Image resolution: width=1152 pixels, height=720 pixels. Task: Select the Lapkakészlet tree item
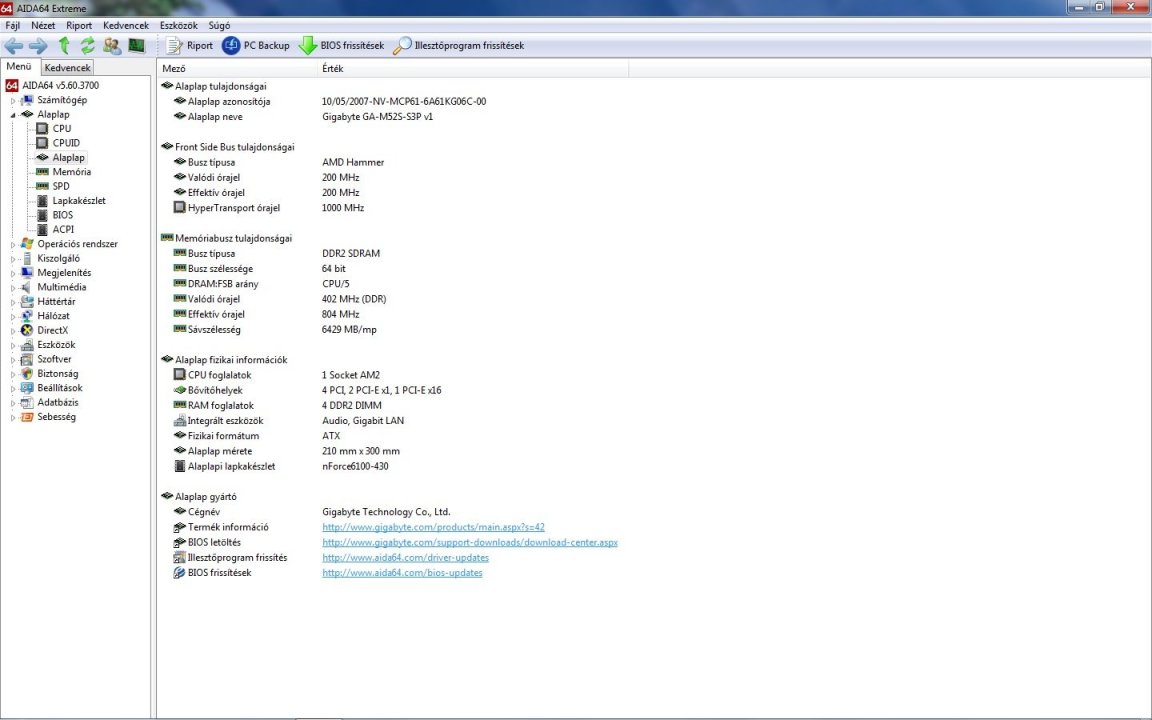79,201
